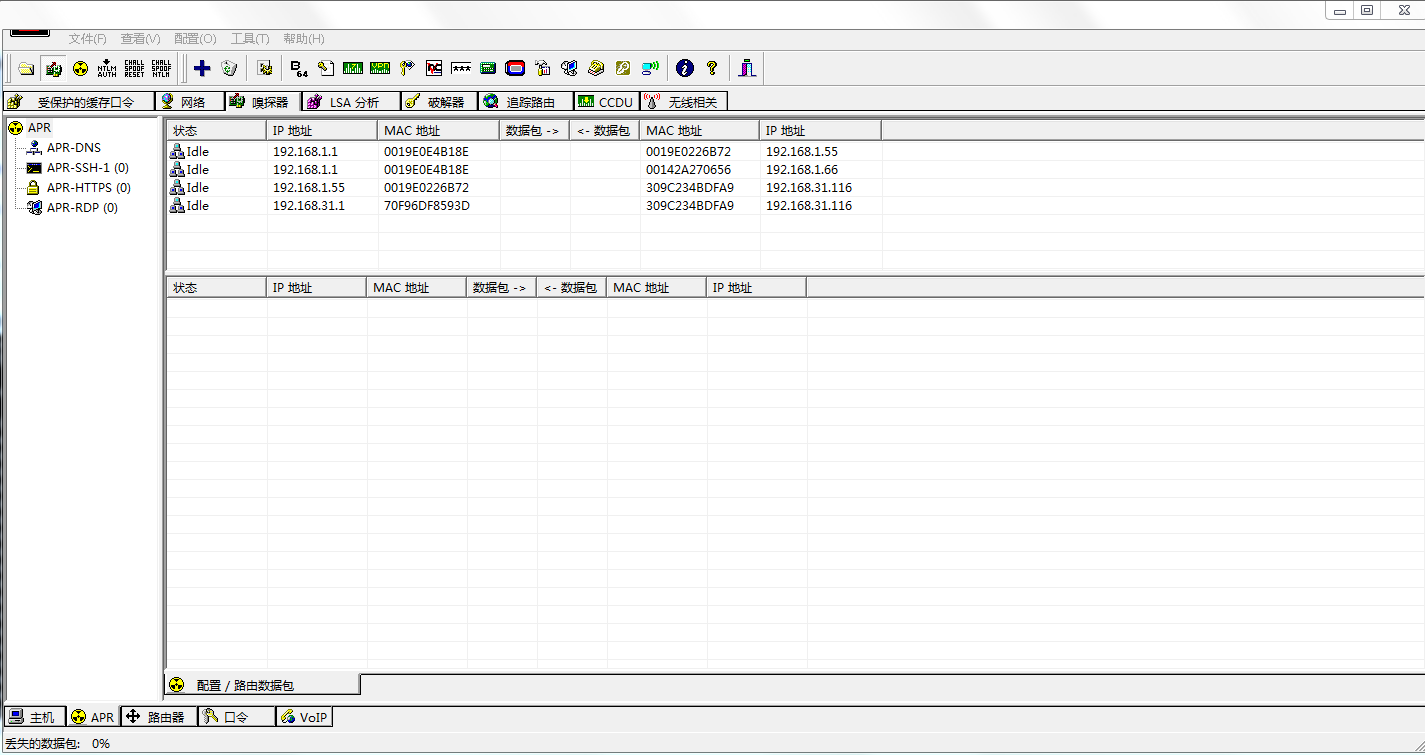Click the wireless scanner toolbar icon

point(650,68)
